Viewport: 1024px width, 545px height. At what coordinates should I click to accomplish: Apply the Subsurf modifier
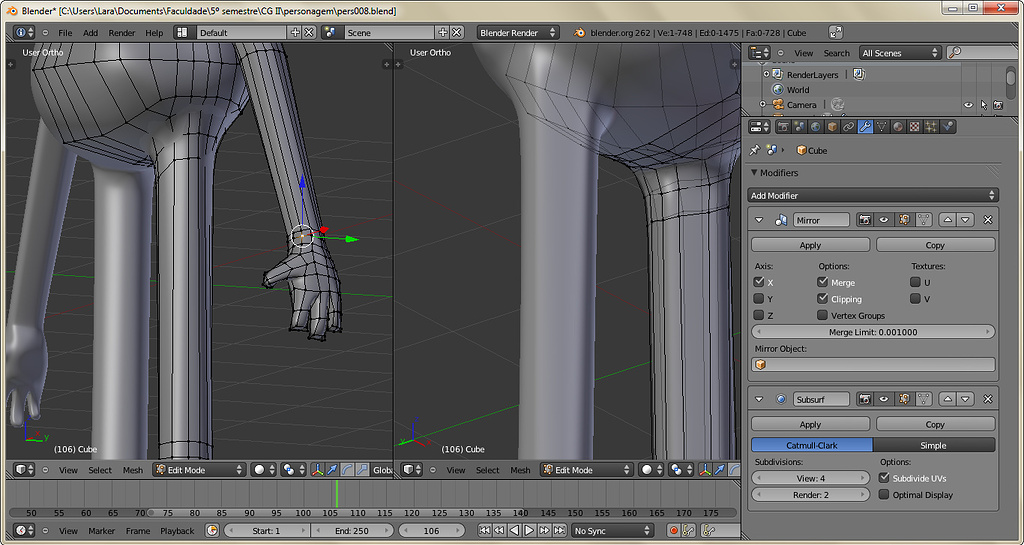coord(810,424)
